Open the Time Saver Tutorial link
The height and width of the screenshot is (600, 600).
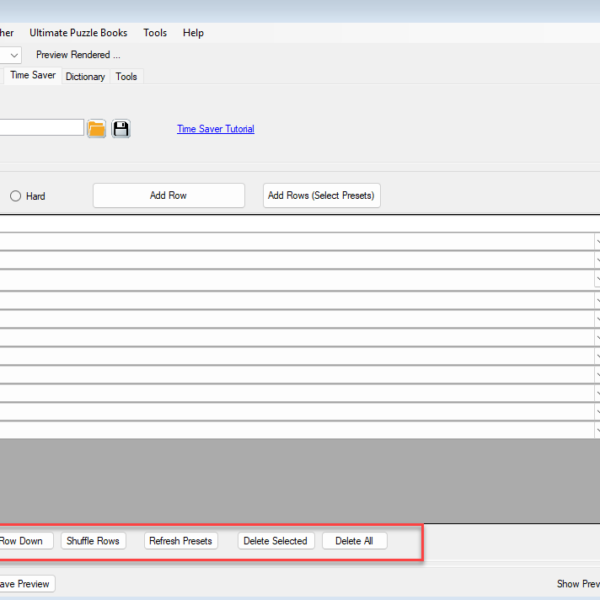[215, 129]
